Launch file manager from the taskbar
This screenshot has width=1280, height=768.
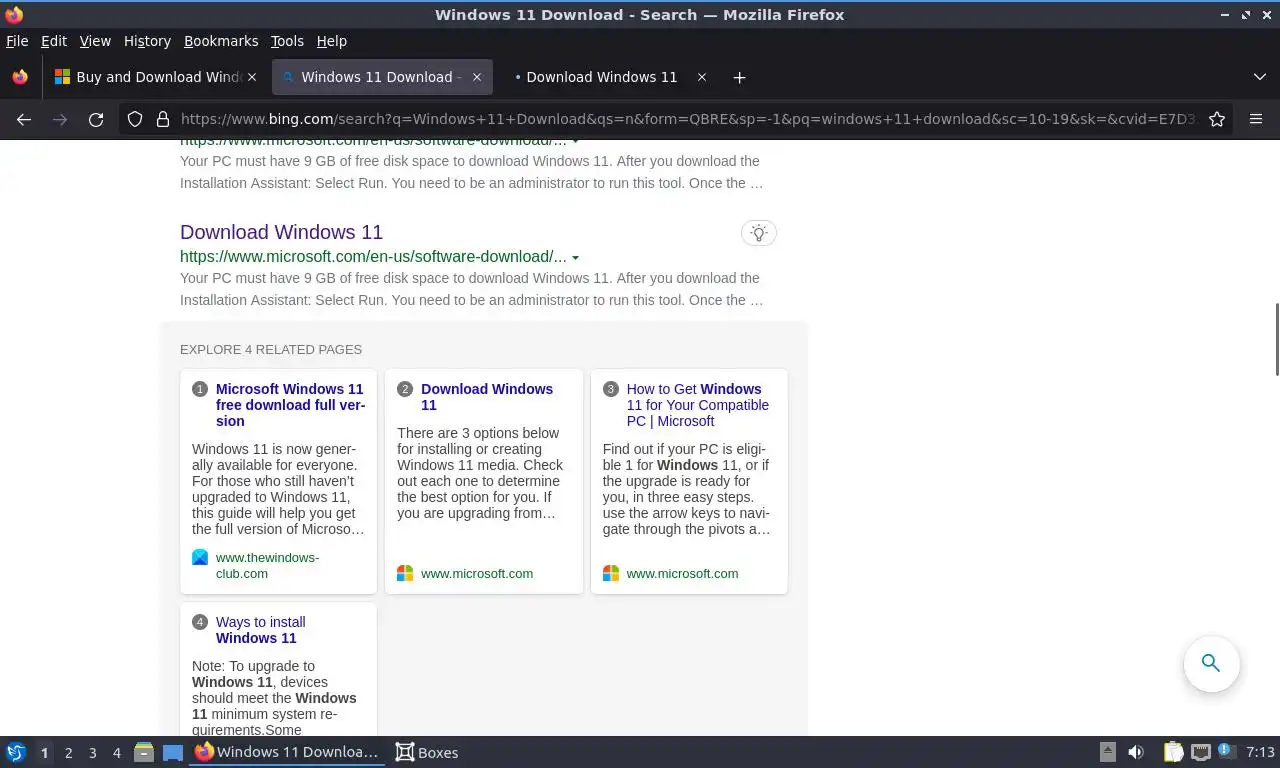tap(144, 752)
